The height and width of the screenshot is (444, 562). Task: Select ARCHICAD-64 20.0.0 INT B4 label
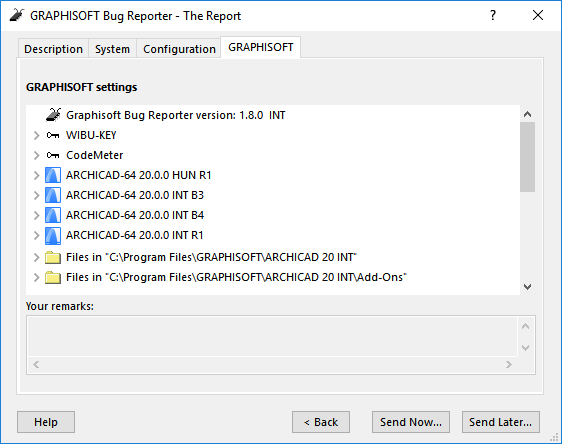(135, 215)
